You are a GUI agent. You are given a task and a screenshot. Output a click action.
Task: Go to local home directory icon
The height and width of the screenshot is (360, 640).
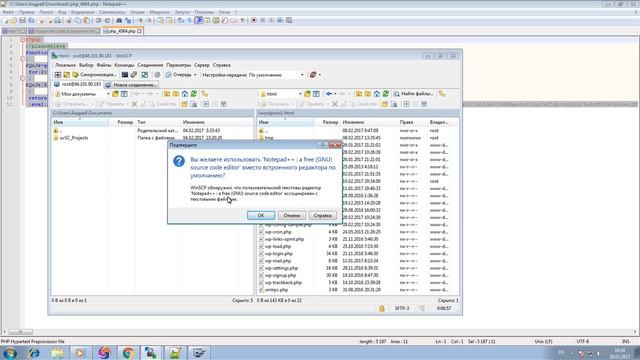(184, 94)
